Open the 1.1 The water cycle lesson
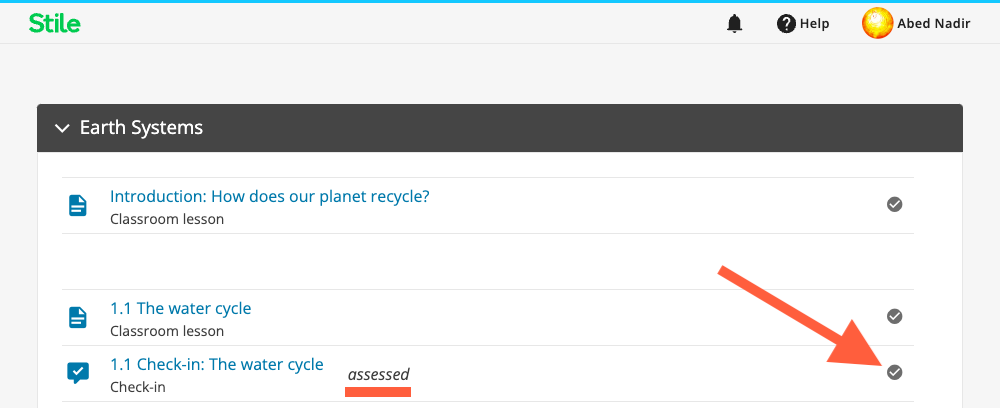 coord(180,309)
